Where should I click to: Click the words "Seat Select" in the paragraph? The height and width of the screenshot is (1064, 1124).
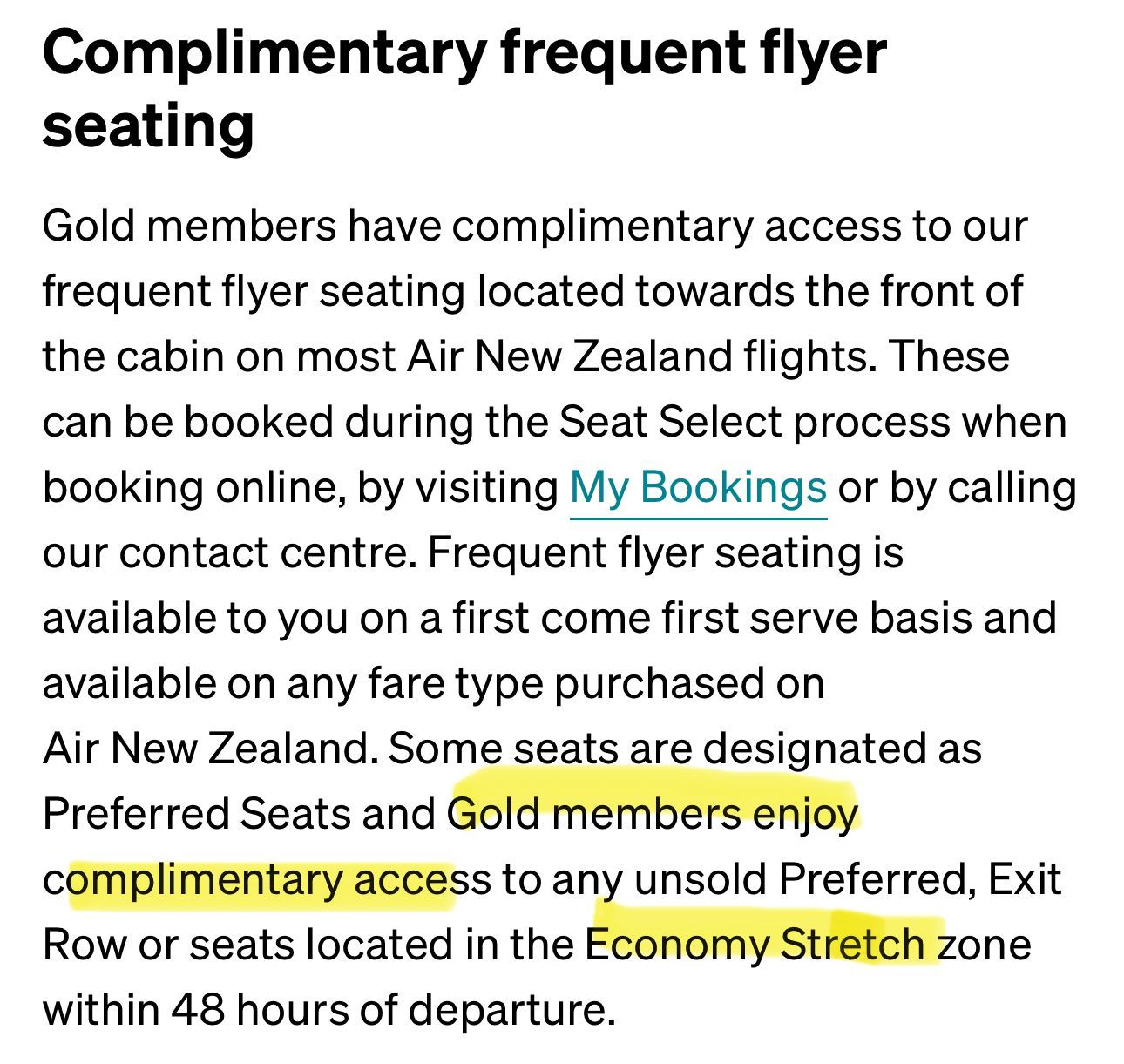(670, 422)
